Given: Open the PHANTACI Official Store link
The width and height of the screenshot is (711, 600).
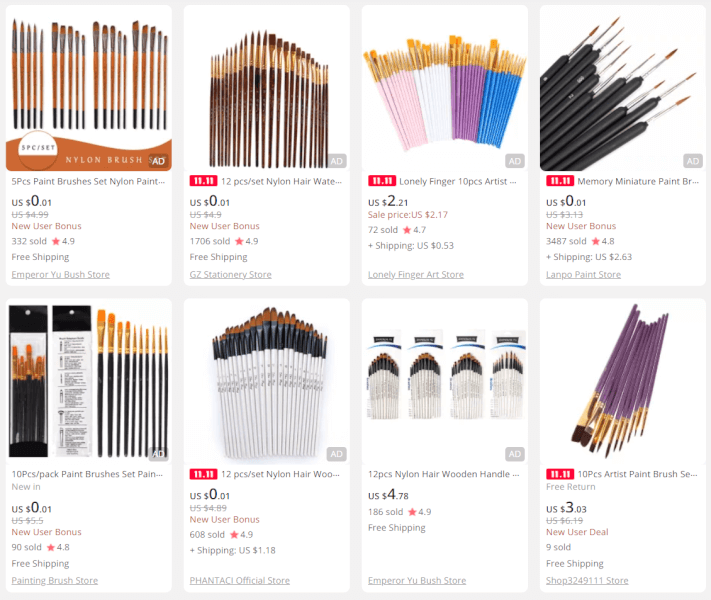Looking at the screenshot, I should coord(239,580).
